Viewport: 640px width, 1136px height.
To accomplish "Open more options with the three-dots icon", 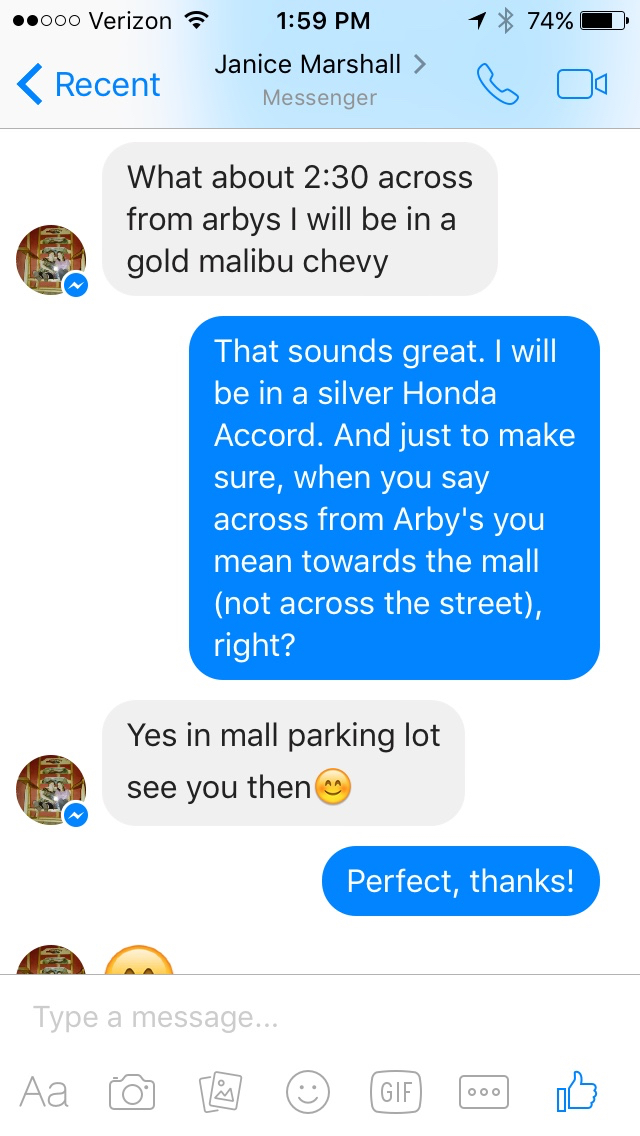I will (x=483, y=1091).
